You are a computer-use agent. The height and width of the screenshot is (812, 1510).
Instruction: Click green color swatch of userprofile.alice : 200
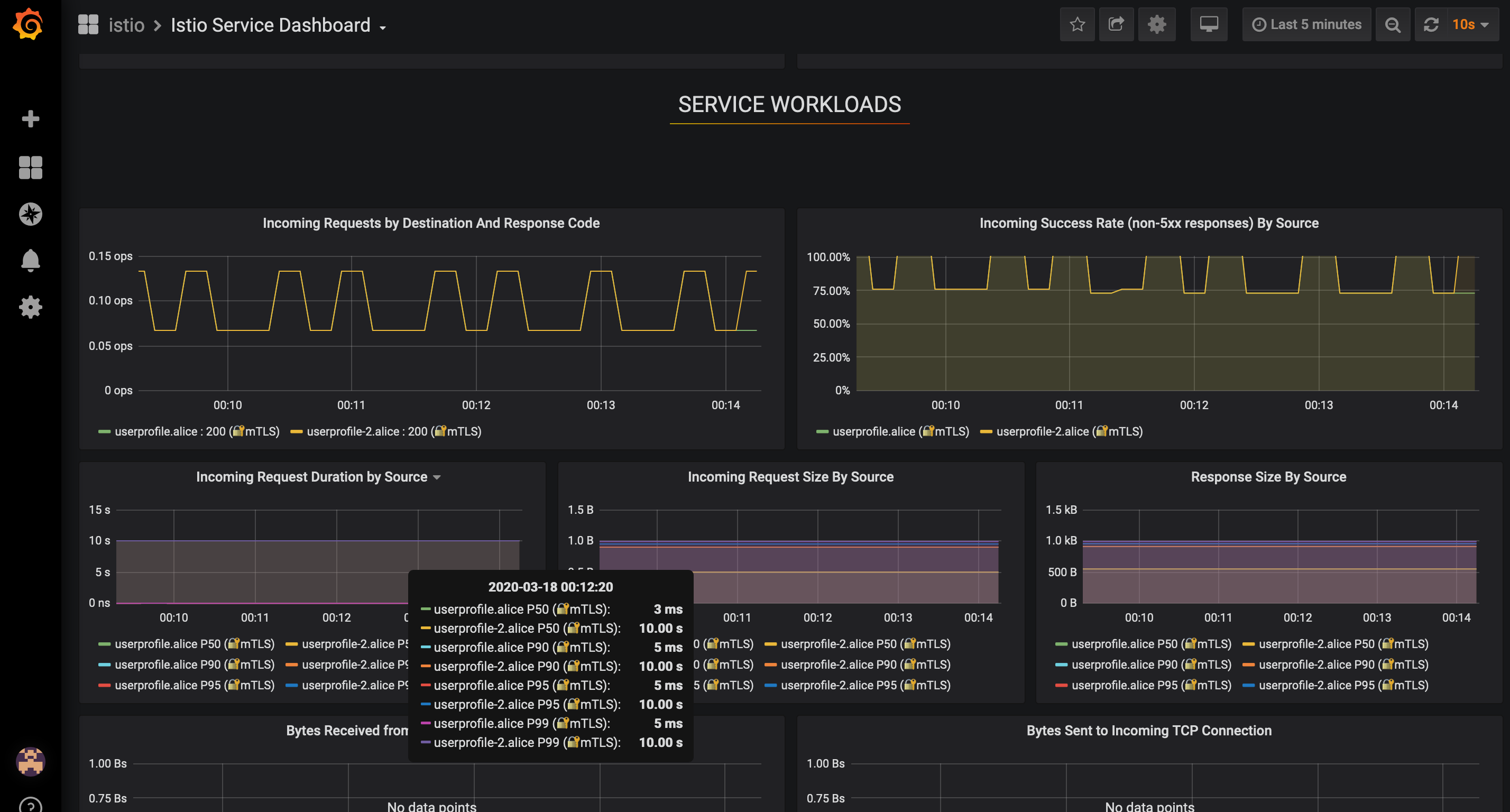click(104, 432)
